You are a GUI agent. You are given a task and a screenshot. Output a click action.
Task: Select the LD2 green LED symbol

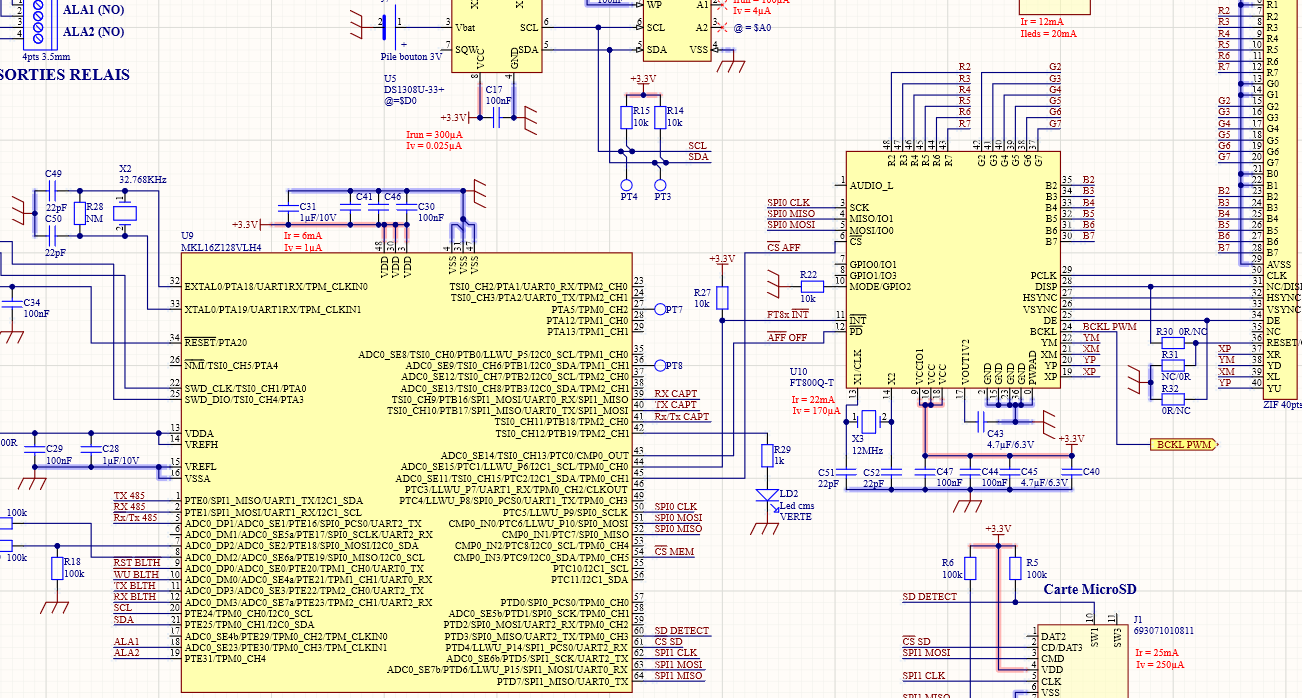coord(767,494)
